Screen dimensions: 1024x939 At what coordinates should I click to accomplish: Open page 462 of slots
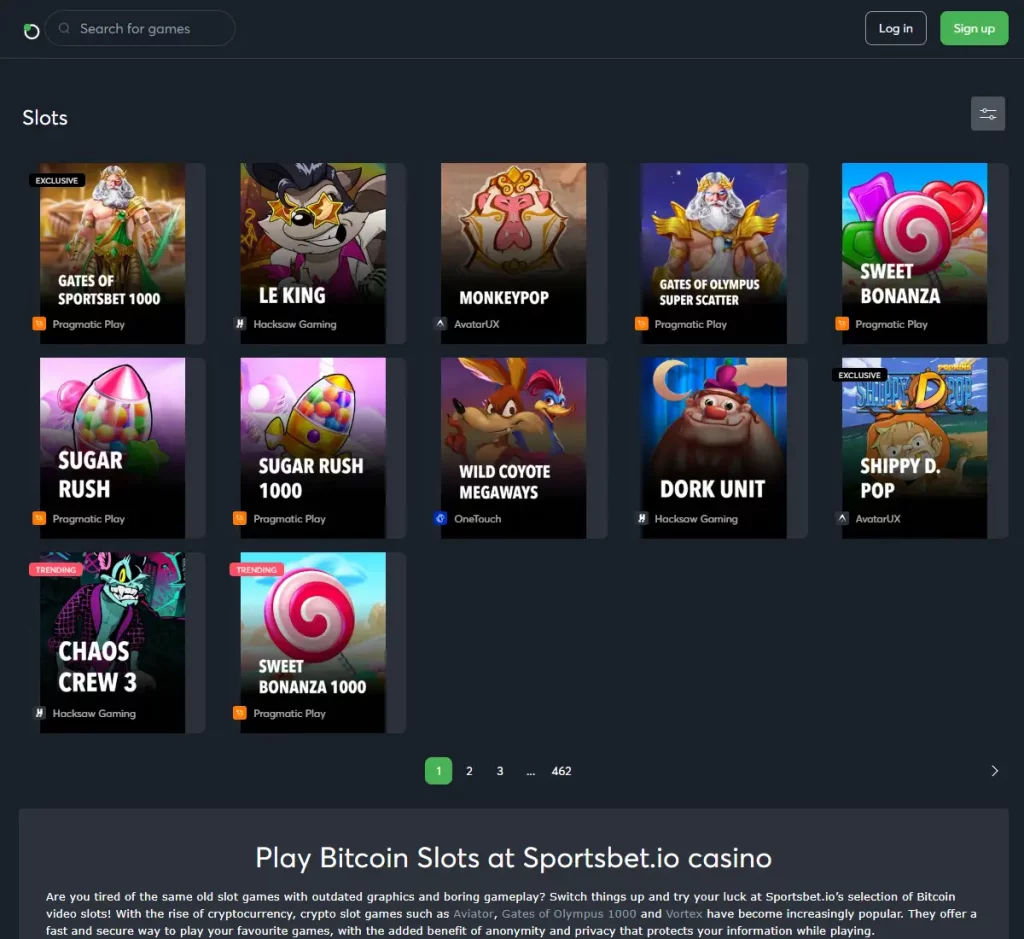point(562,771)
